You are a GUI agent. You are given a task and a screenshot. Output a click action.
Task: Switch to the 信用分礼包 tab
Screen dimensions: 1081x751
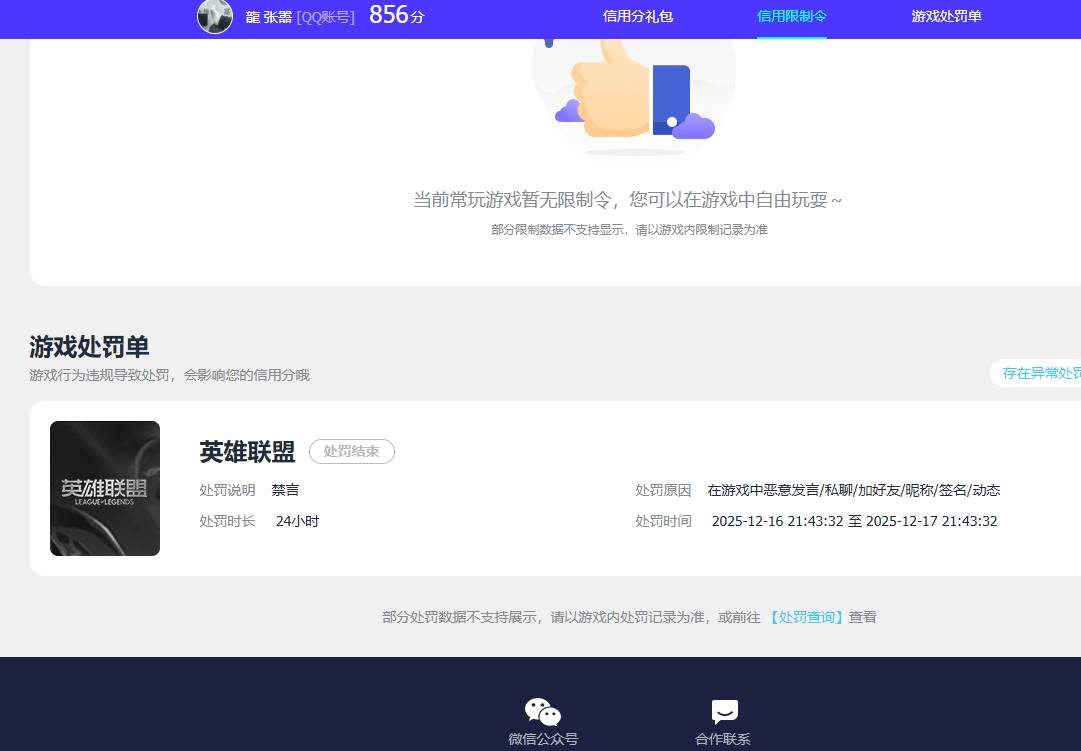636,17
